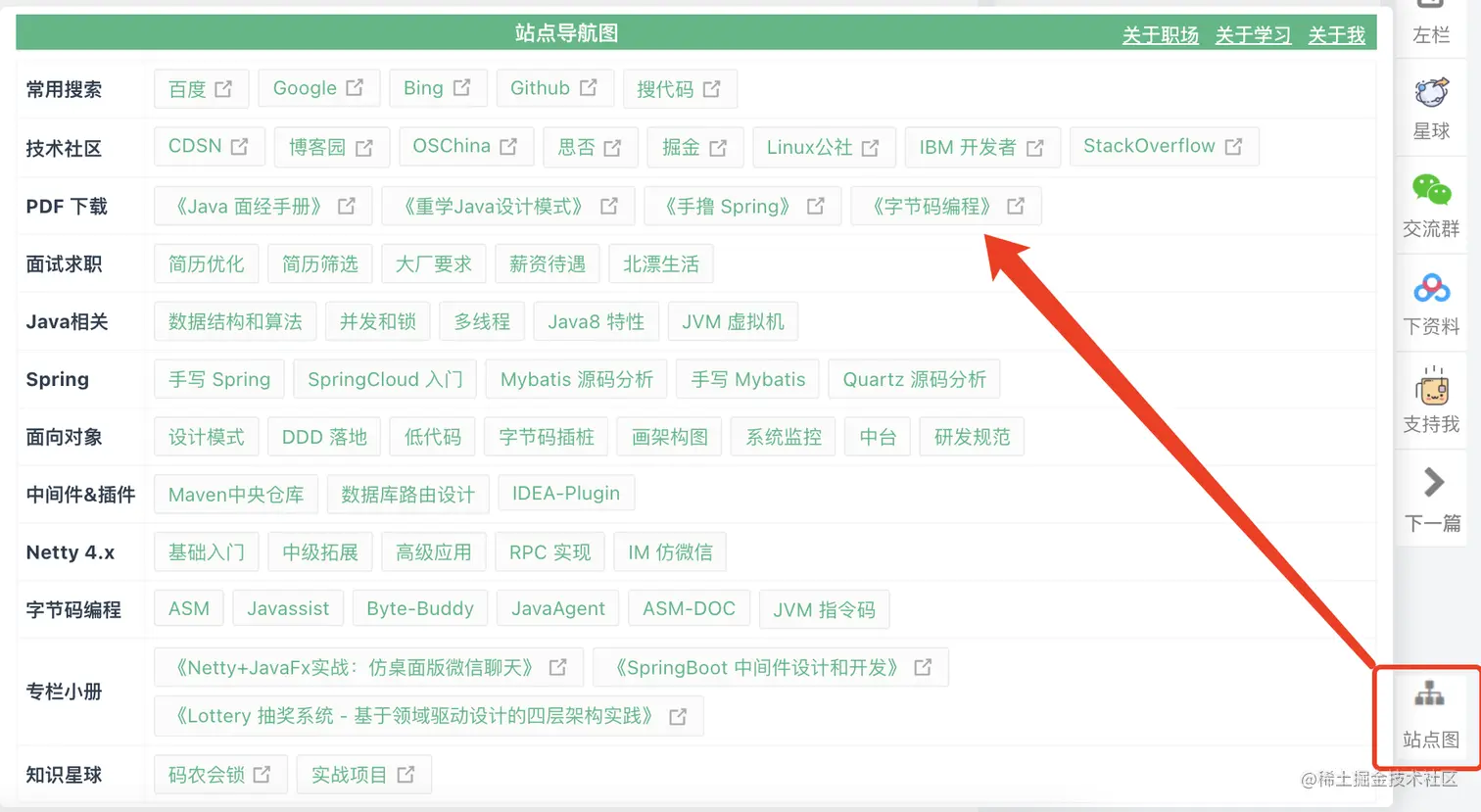Open the Javassist link
Viewport: 1481px width, 812px height.
pos(288,609)
